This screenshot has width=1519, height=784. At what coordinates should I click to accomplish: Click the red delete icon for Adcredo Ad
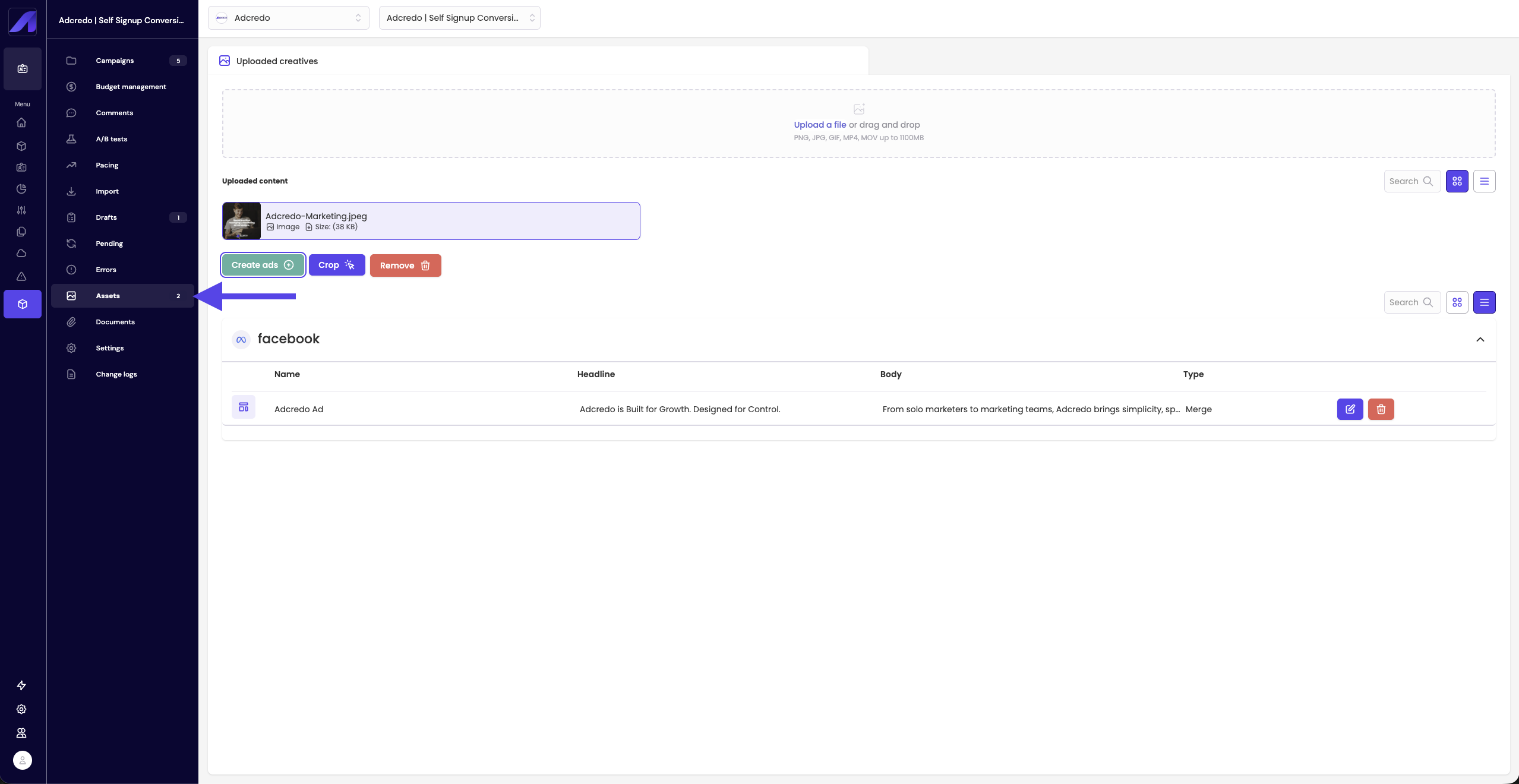pos(1381,409)
